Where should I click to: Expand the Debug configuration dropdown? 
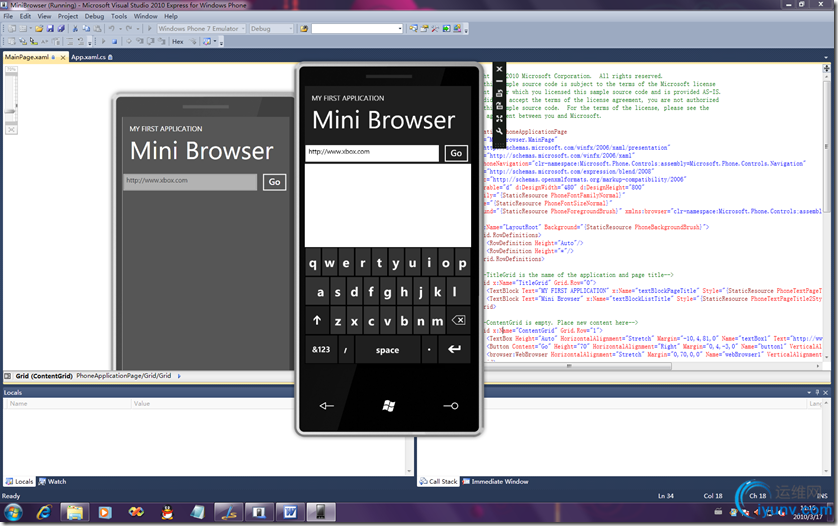290,29
